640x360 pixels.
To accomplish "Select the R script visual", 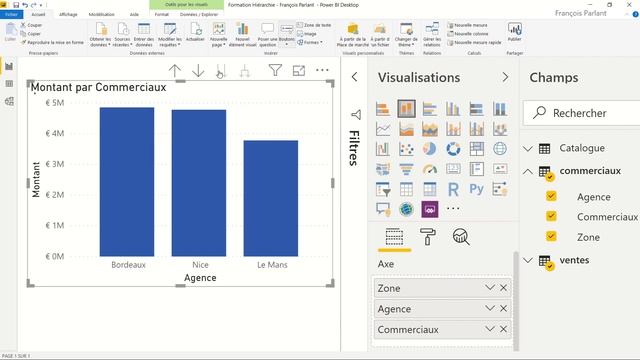I will [x=453, y=189].
